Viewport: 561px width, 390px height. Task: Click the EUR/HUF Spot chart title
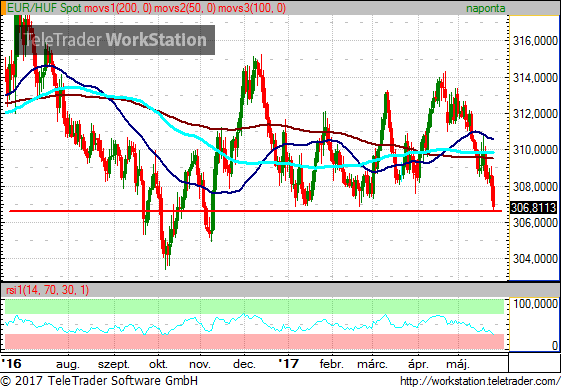[44, 8]
